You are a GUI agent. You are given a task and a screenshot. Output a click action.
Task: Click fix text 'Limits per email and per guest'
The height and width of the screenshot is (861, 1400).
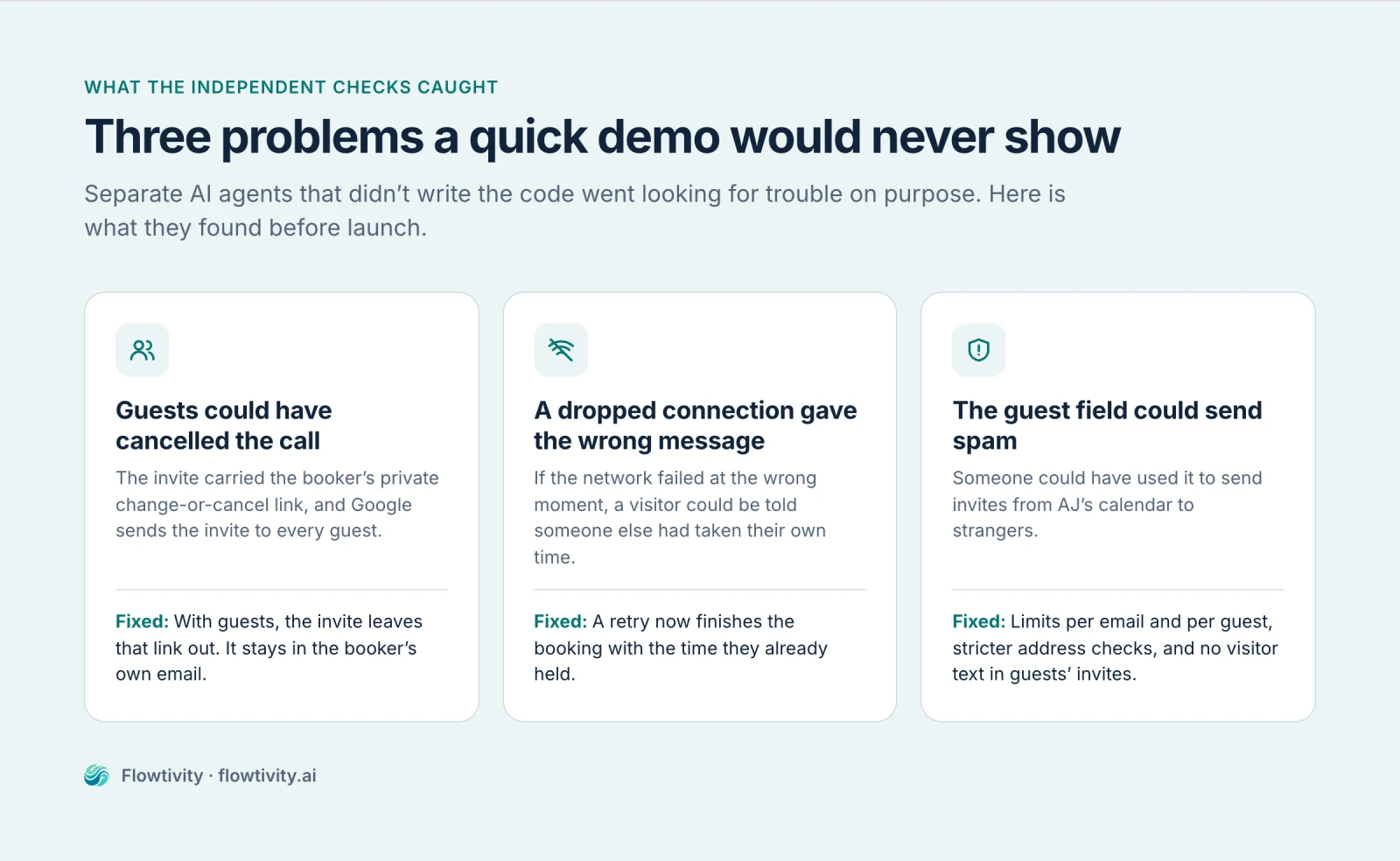1140,622
